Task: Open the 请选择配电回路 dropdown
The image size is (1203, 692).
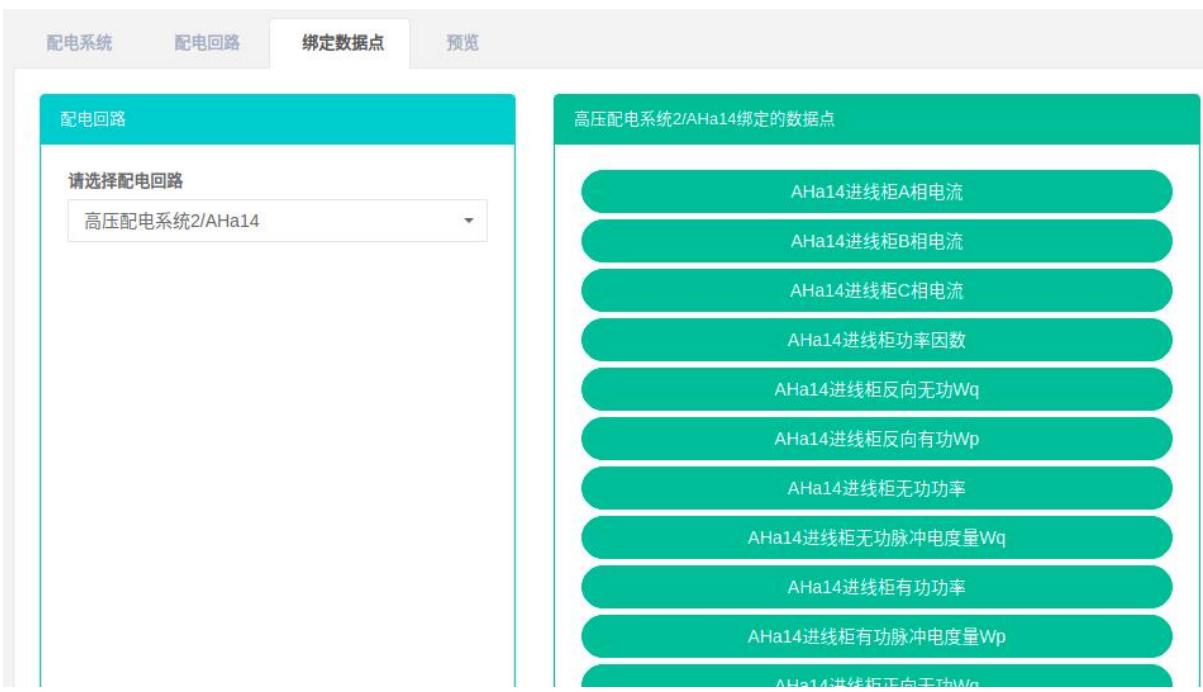Action: [277, 220]
